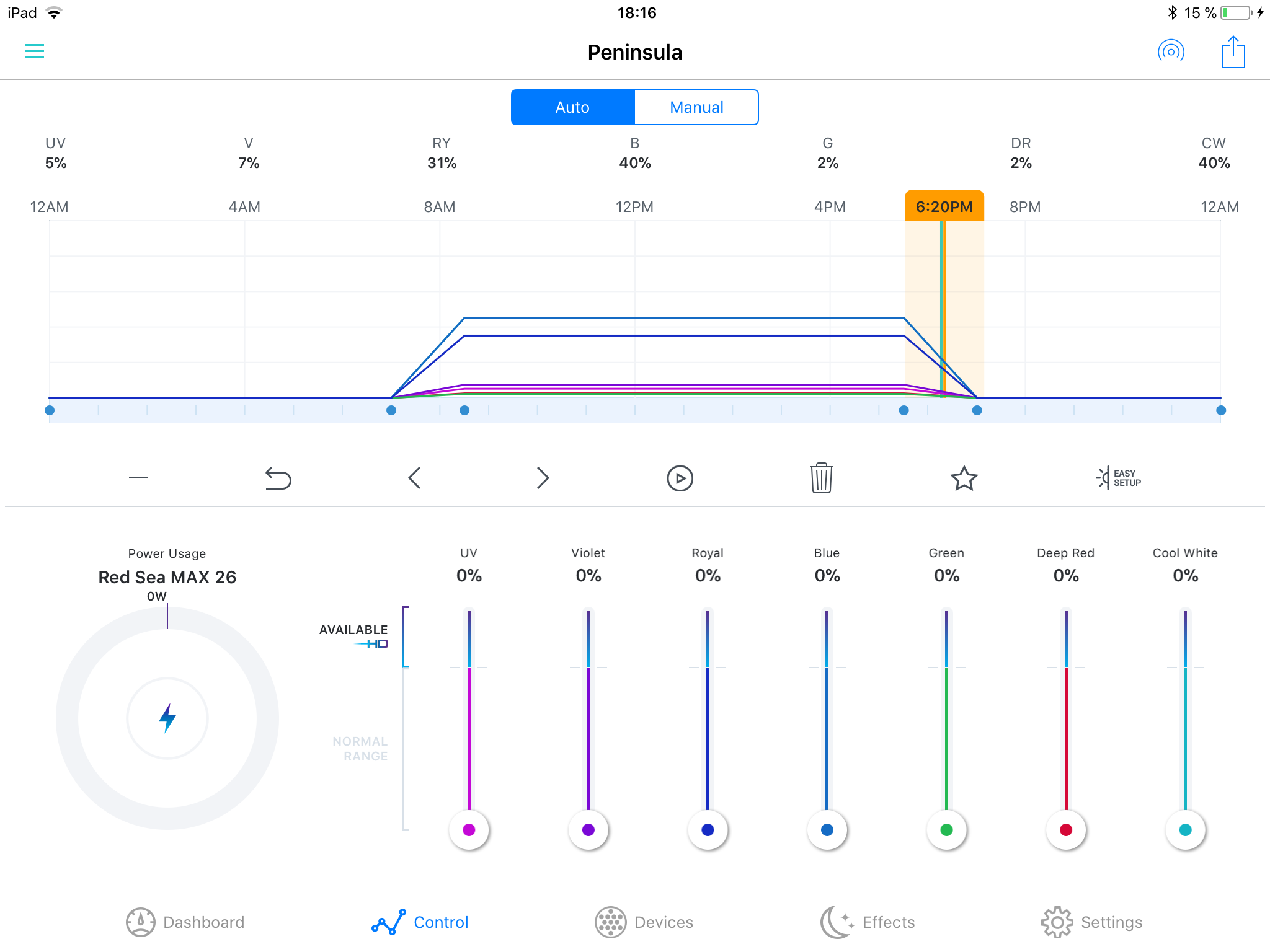Delete point with trash icon

(x=821, y=478)
